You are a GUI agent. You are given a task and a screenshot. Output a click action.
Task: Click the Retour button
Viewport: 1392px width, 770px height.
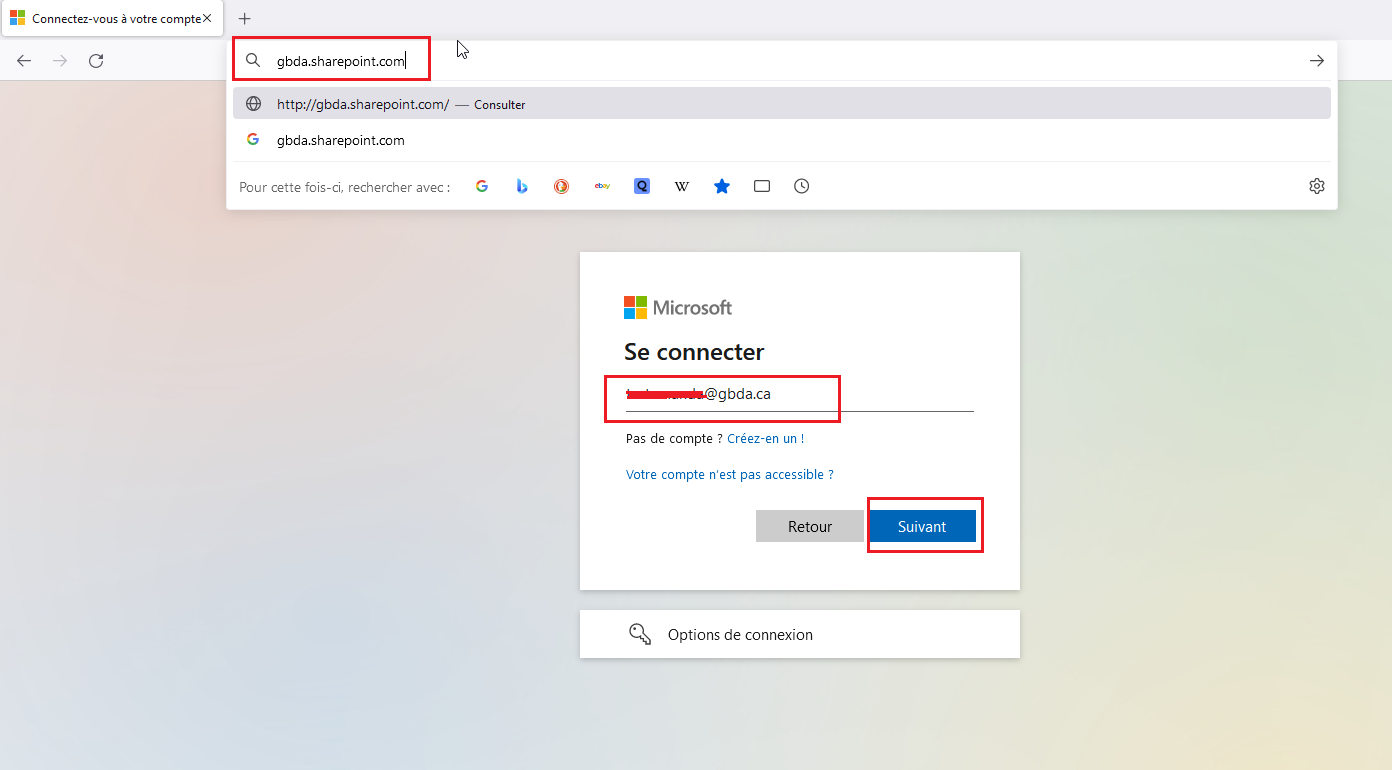[x=810, y=527]
